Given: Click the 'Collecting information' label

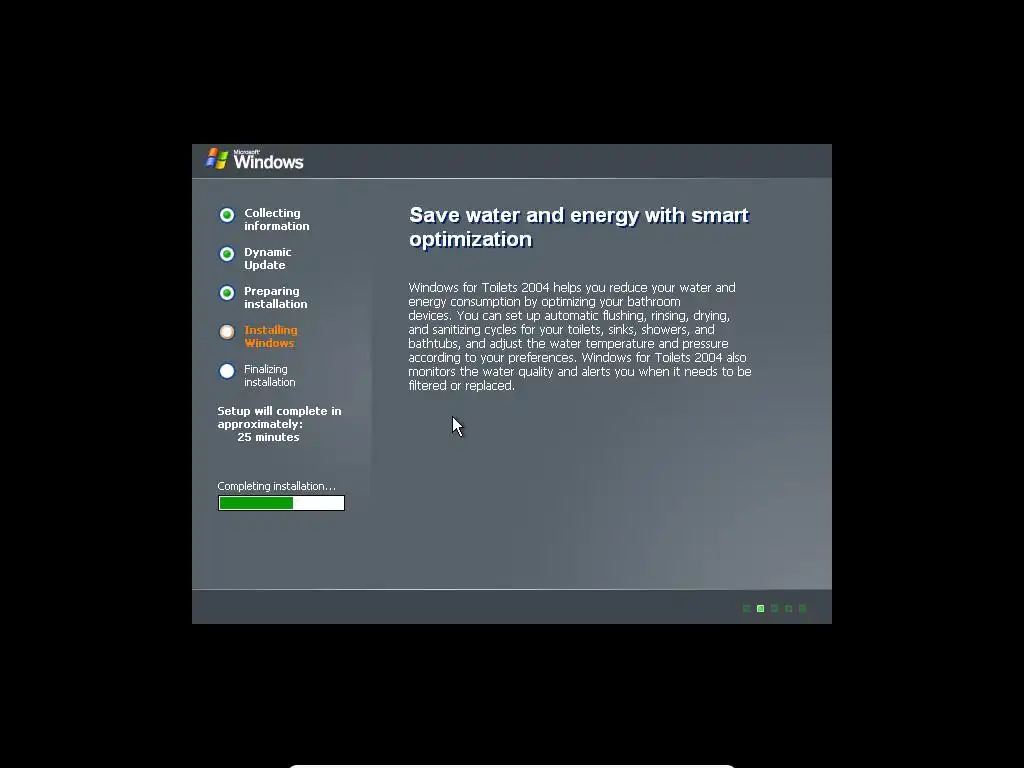Looking at the screenshot, I should click(x=276, y=219).
